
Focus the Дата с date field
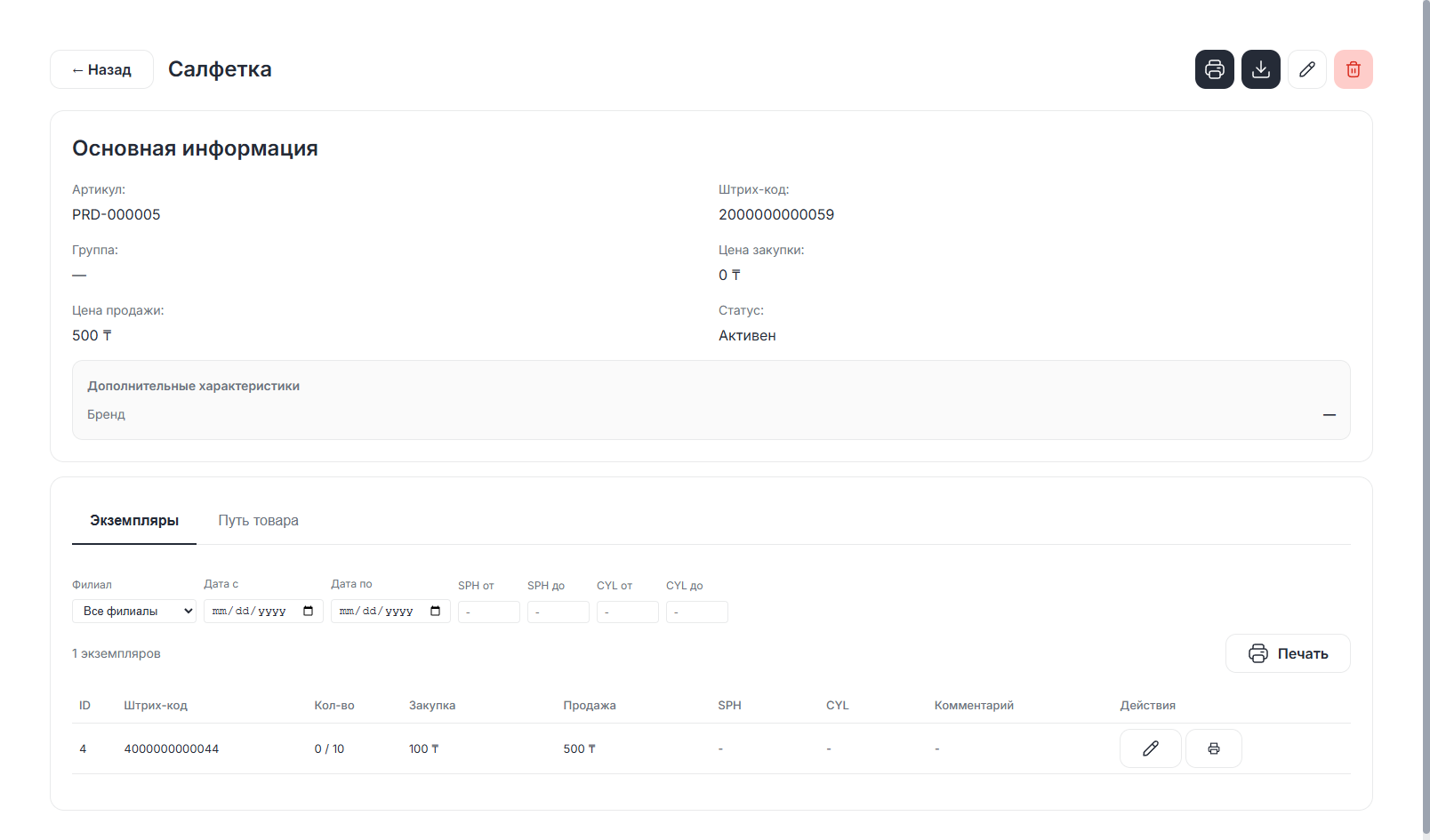pos(263,612)
